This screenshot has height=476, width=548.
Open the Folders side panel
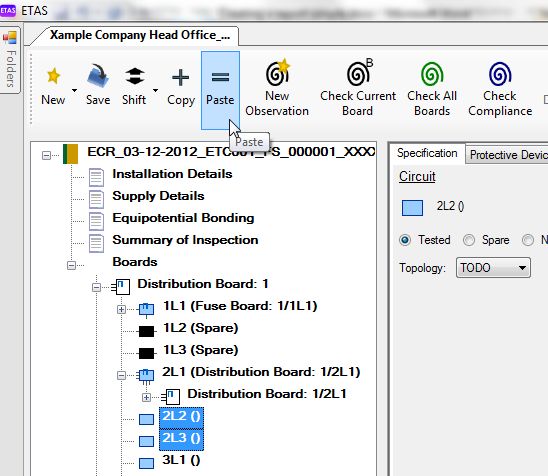click(x=10, y=60)
